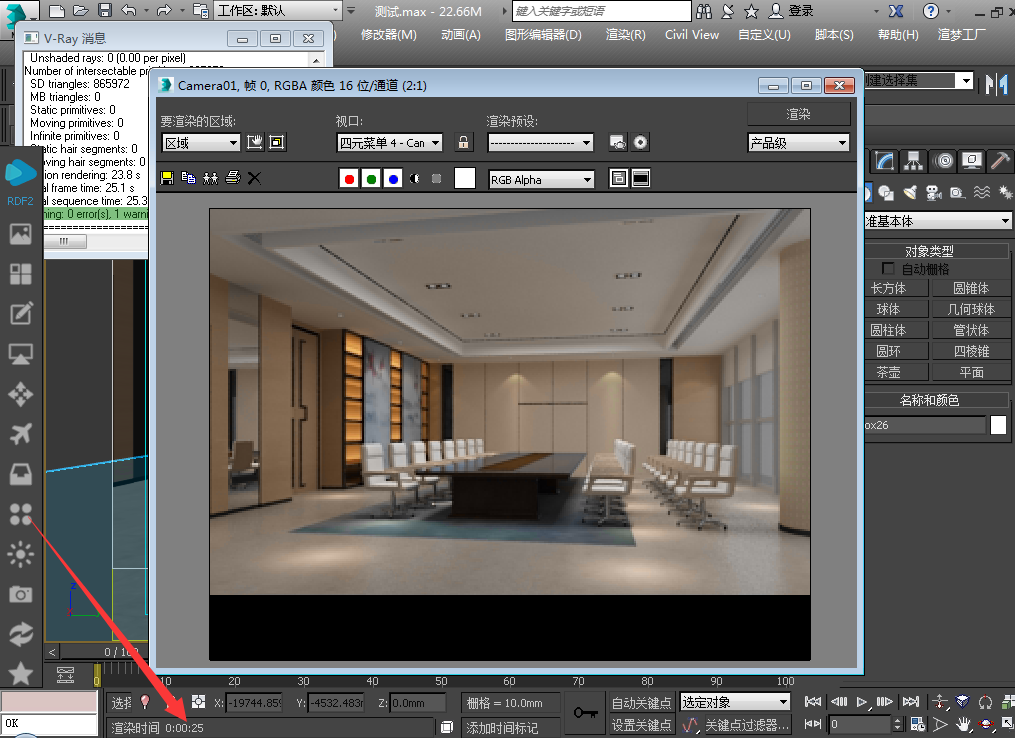Open the Civil View menu
The height and width of the screenshot is (738, 1015).
pyautogui.click(x=692, y=35)
